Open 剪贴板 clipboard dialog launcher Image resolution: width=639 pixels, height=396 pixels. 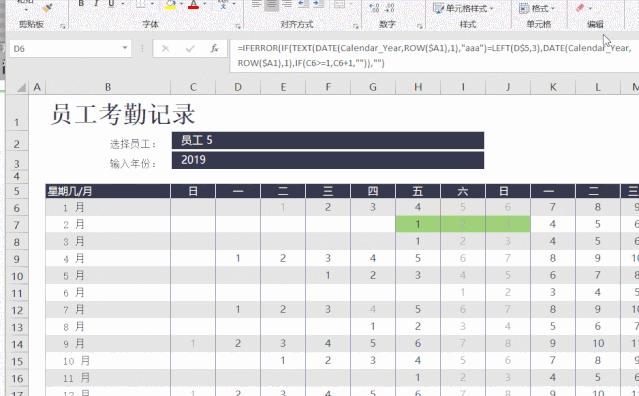[x=62, y=26]
